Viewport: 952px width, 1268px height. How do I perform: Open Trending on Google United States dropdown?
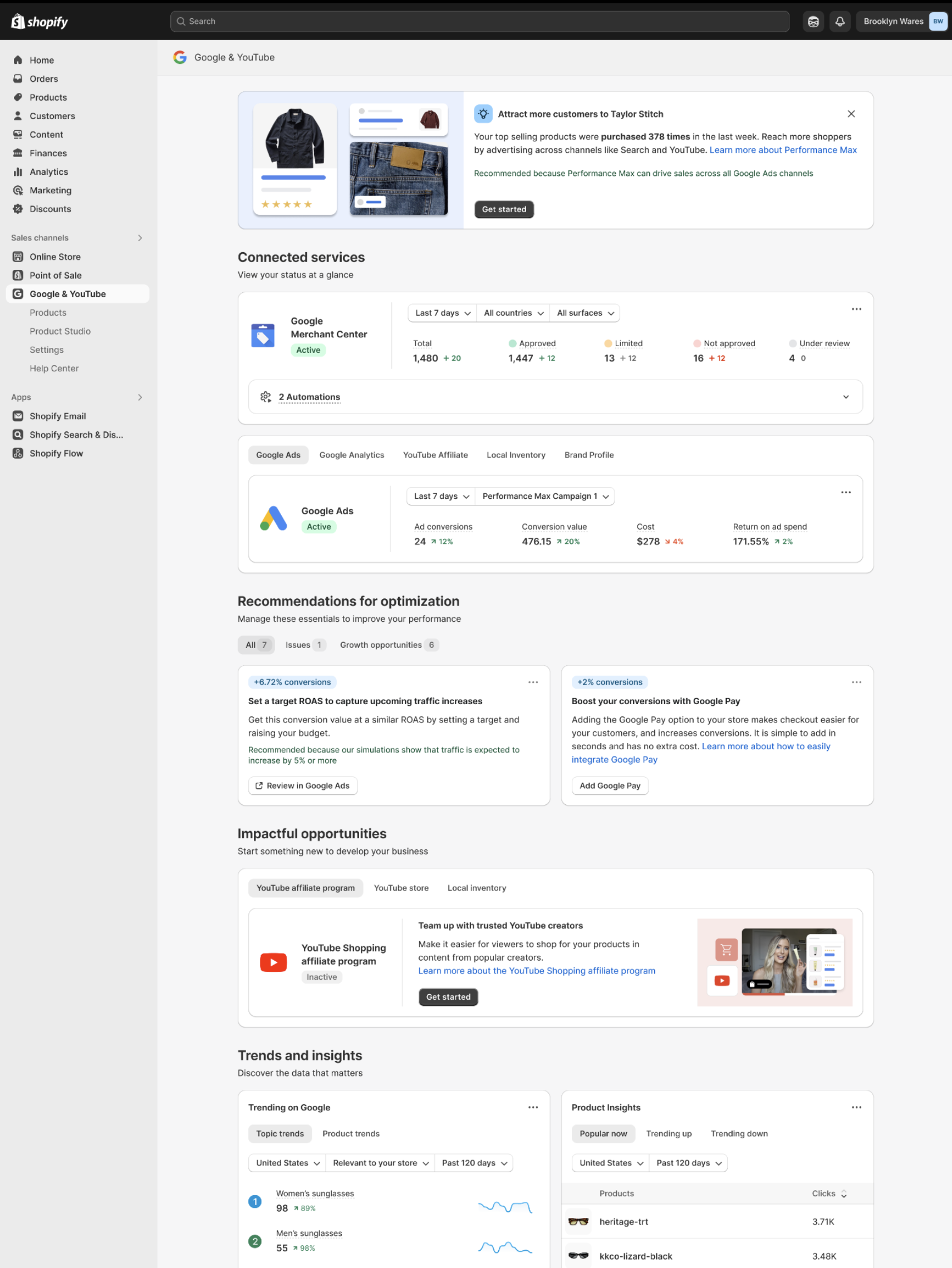coord(287,1163)
